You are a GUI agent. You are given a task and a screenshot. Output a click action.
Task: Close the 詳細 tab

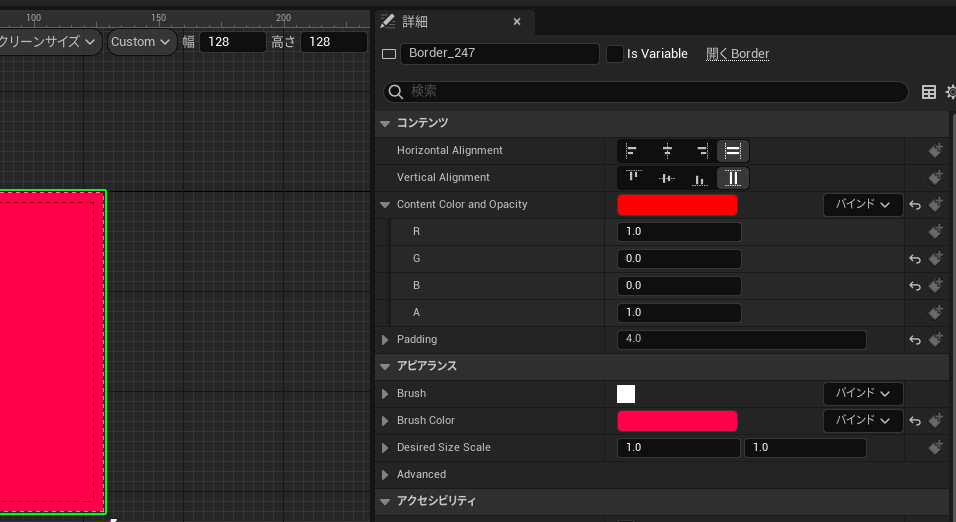[517, 22]
